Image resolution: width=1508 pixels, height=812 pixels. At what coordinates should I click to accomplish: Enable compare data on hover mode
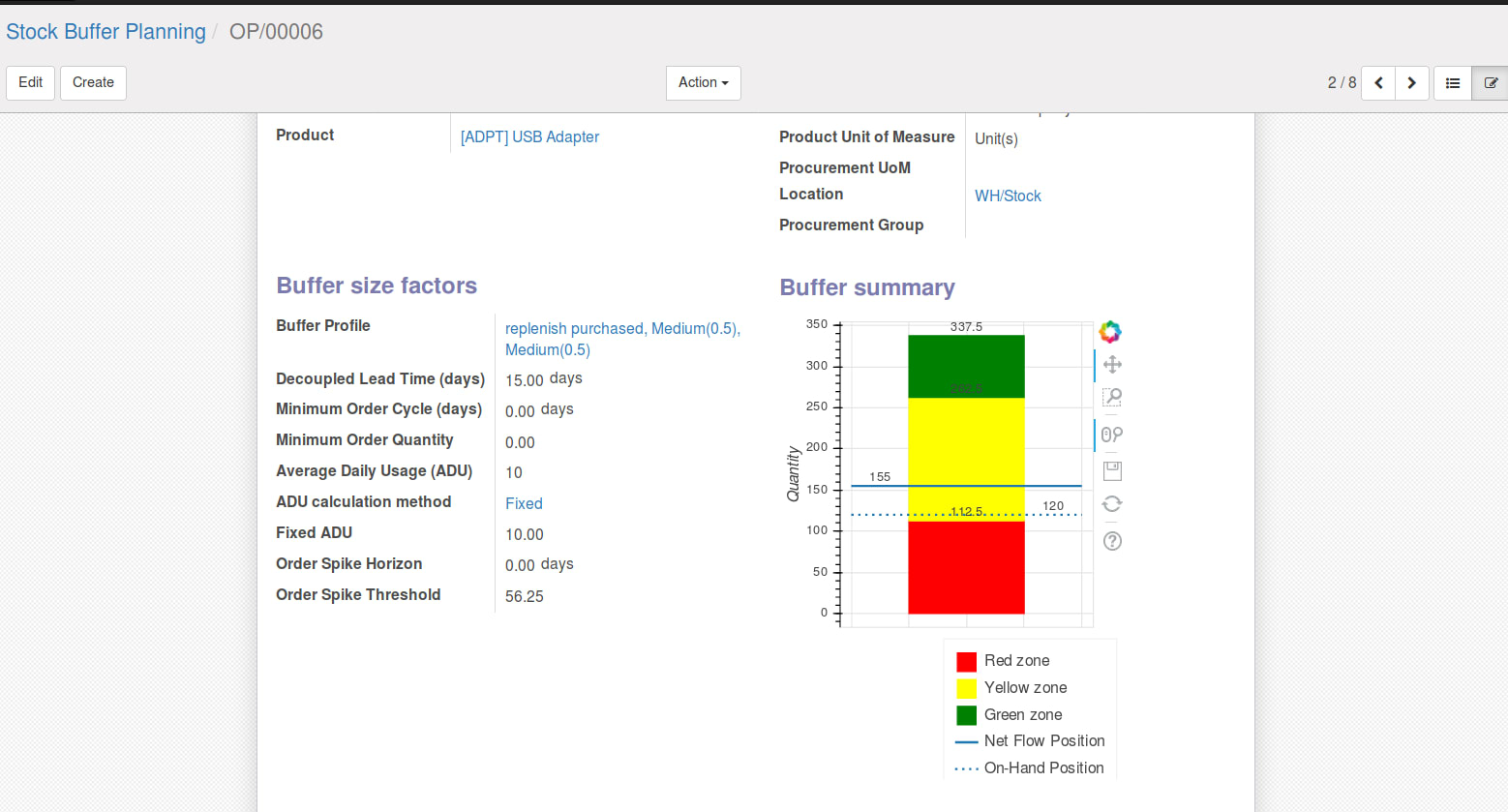click(x=1111, y=435)
